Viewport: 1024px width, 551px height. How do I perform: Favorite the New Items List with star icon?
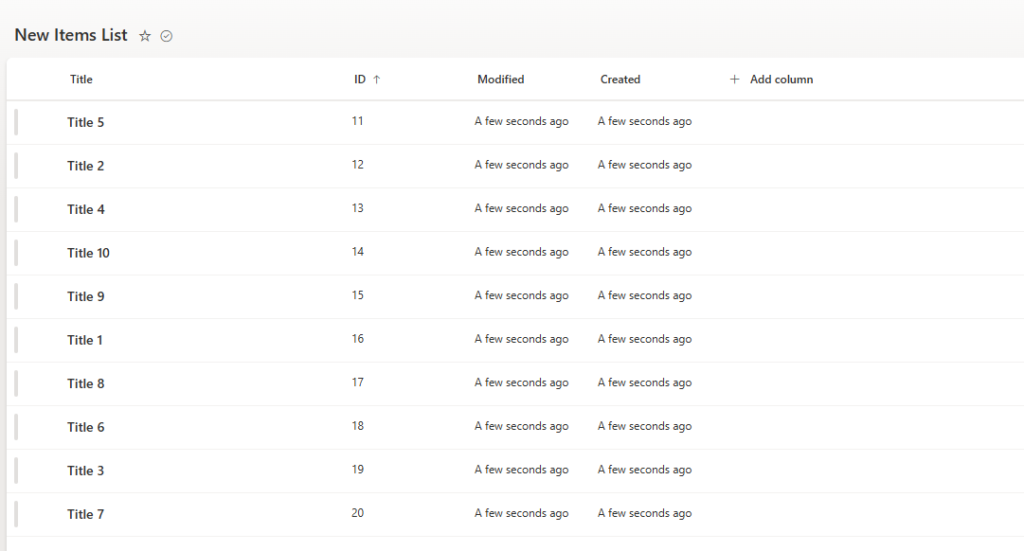pos(145,37)
